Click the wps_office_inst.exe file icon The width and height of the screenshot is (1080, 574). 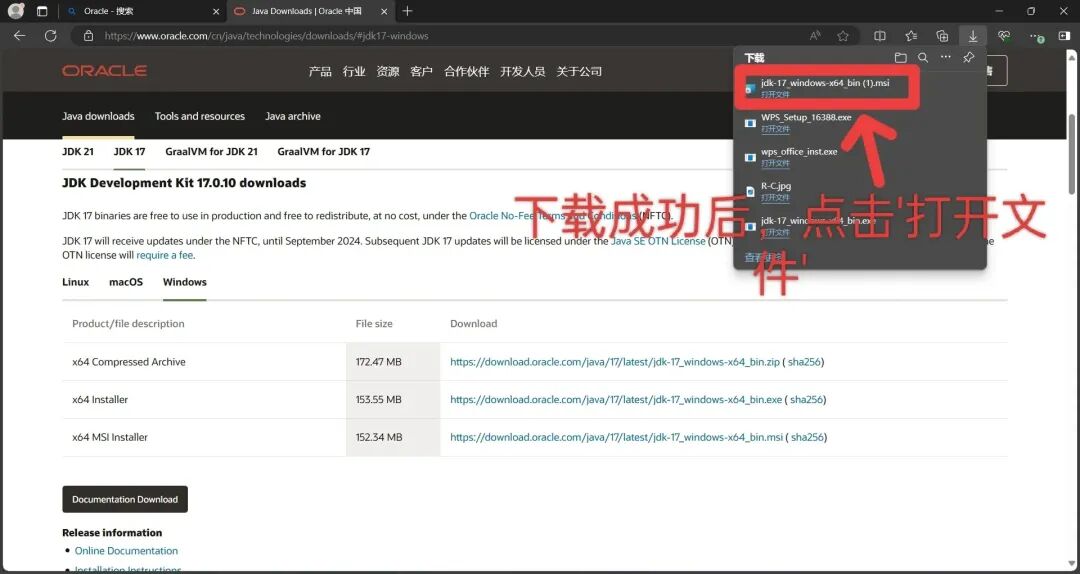coord(750,157)
